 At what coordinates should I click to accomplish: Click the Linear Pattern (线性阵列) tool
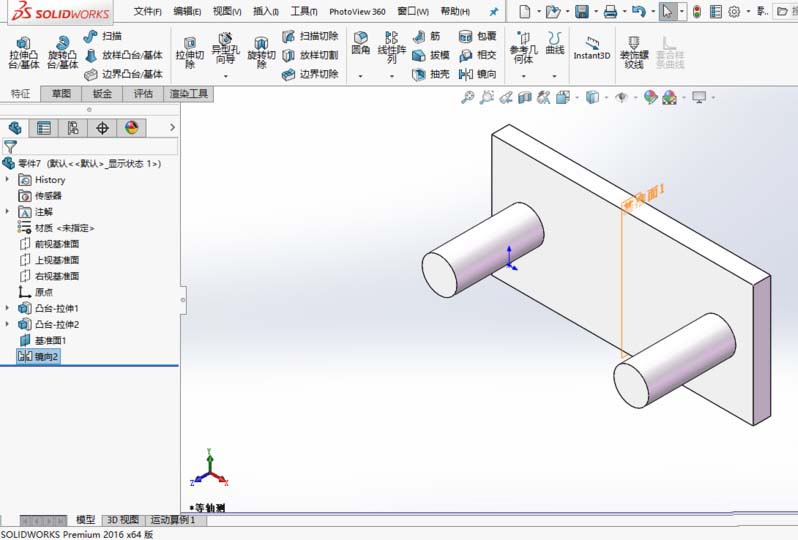[x=391, y=47]
